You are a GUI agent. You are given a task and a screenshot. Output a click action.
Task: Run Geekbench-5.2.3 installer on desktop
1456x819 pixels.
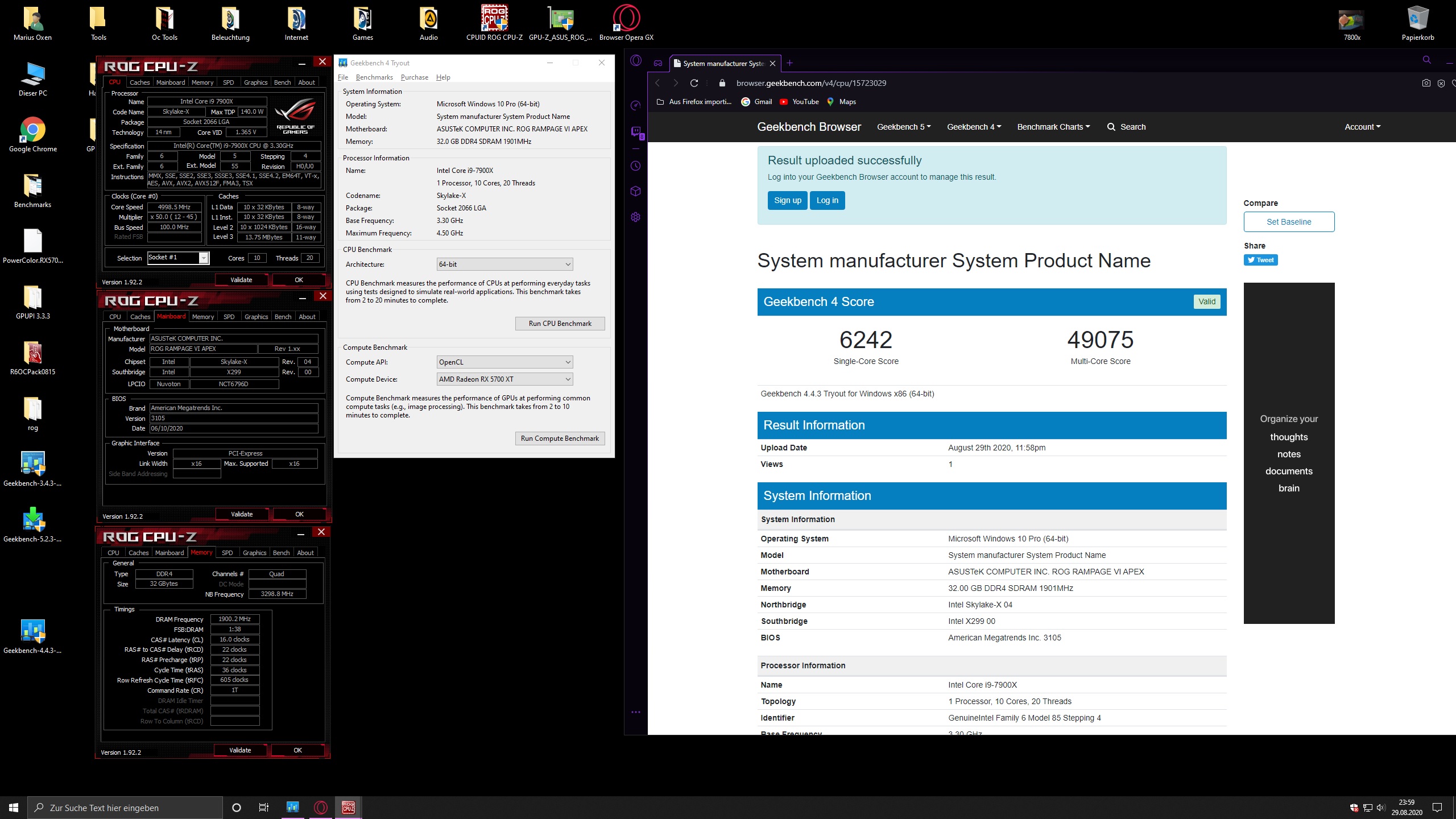[x=32, y=526]
